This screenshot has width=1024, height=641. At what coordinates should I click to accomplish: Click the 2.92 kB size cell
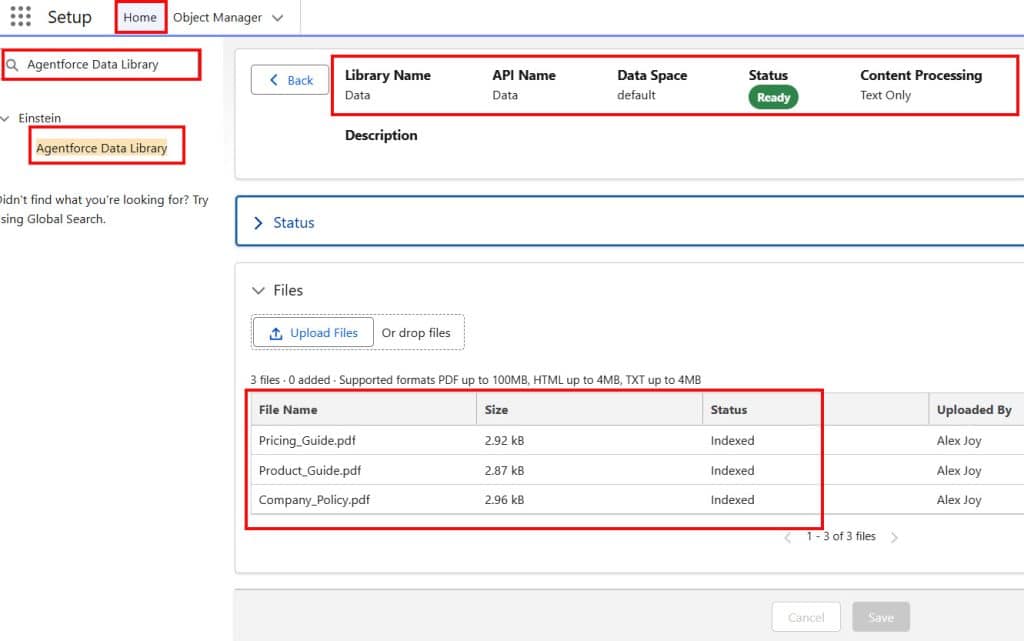point(504,441)
